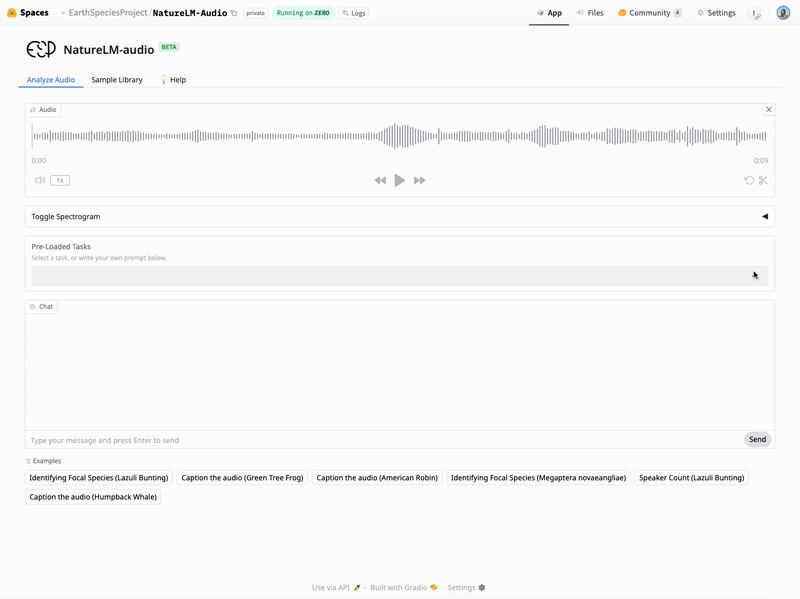Seek playback position on the waveform
Screen dimensions: 800x599
(x=400, y=135)
